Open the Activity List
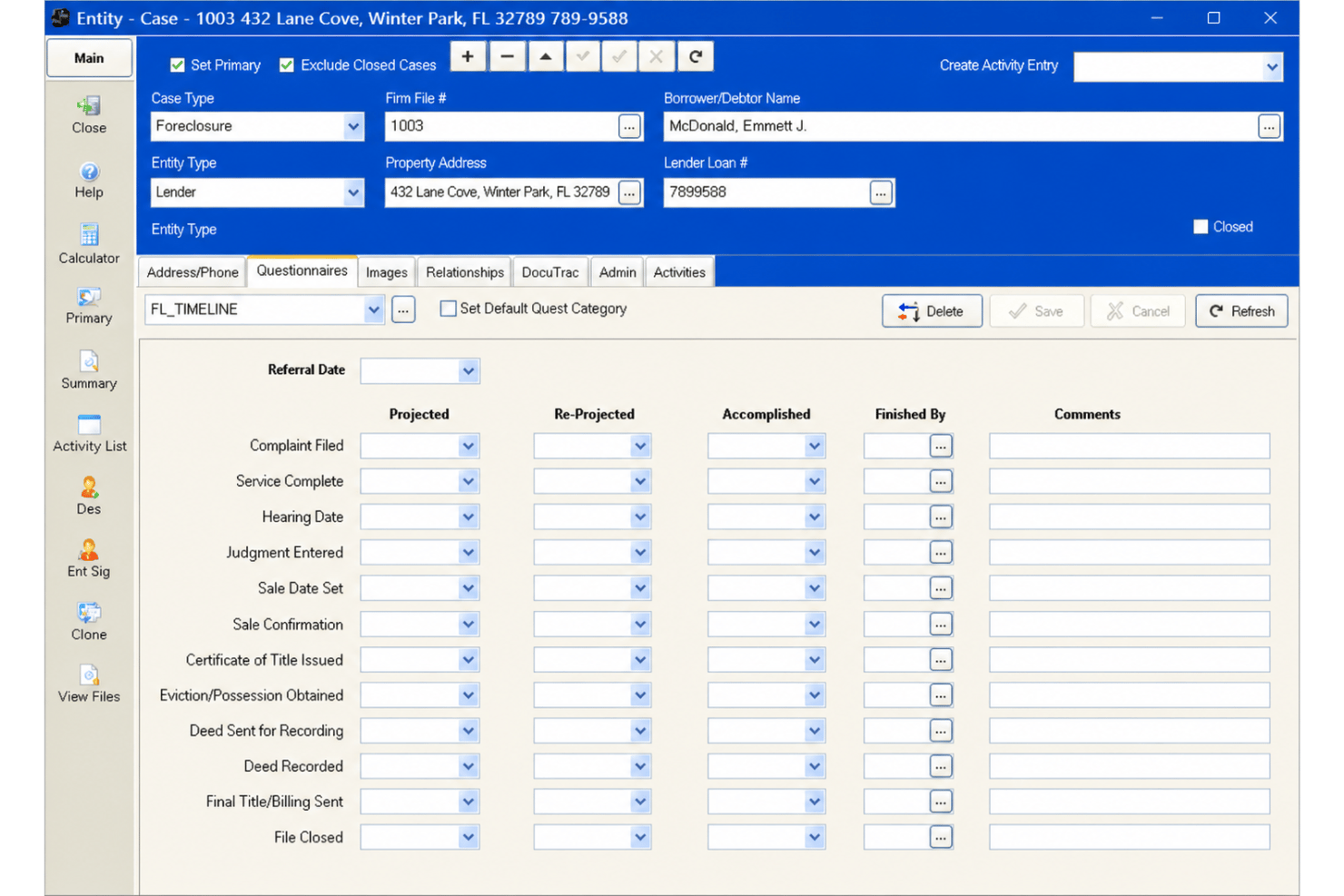 click(89, 434)
